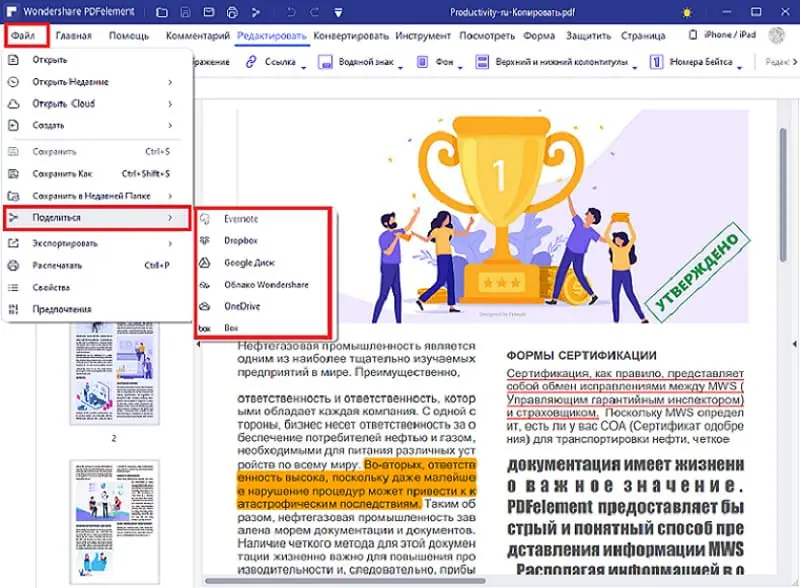The width and height of the screenshot is (800, 588).
Task: Click the Водяной знак watermark icon
Action: click(x=325, y=62)
